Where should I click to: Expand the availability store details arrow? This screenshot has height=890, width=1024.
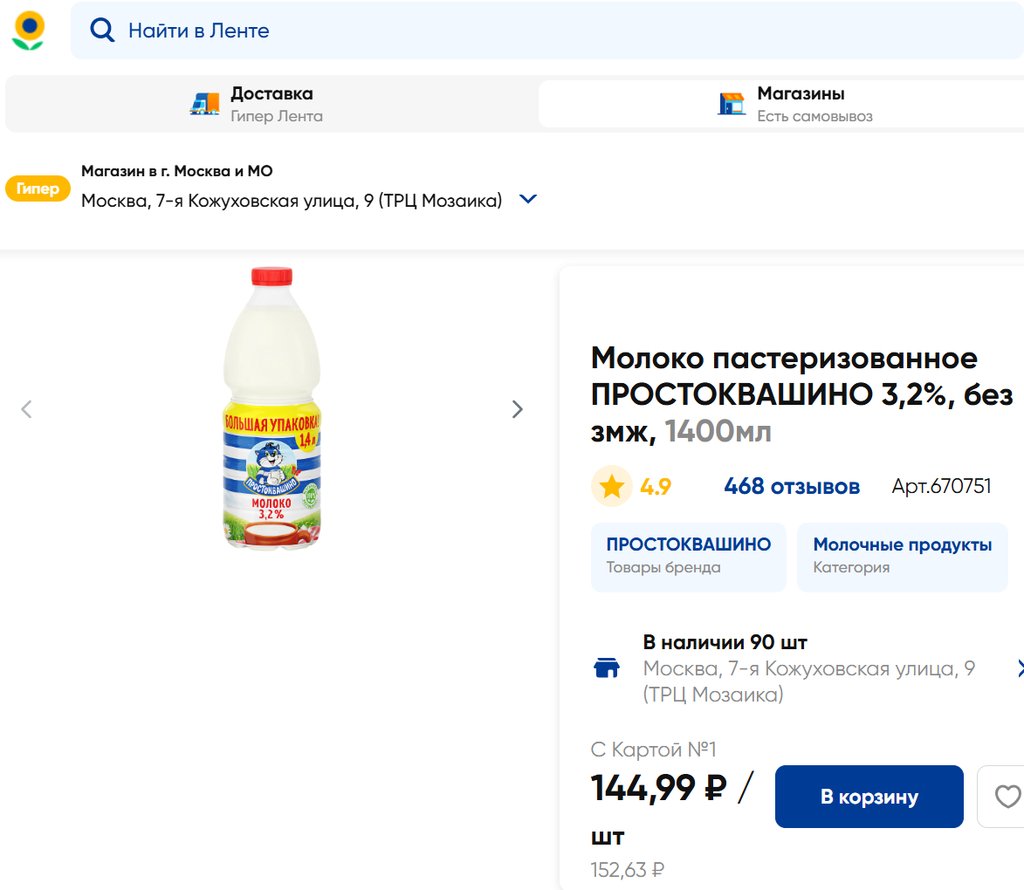coord(1018,668)
